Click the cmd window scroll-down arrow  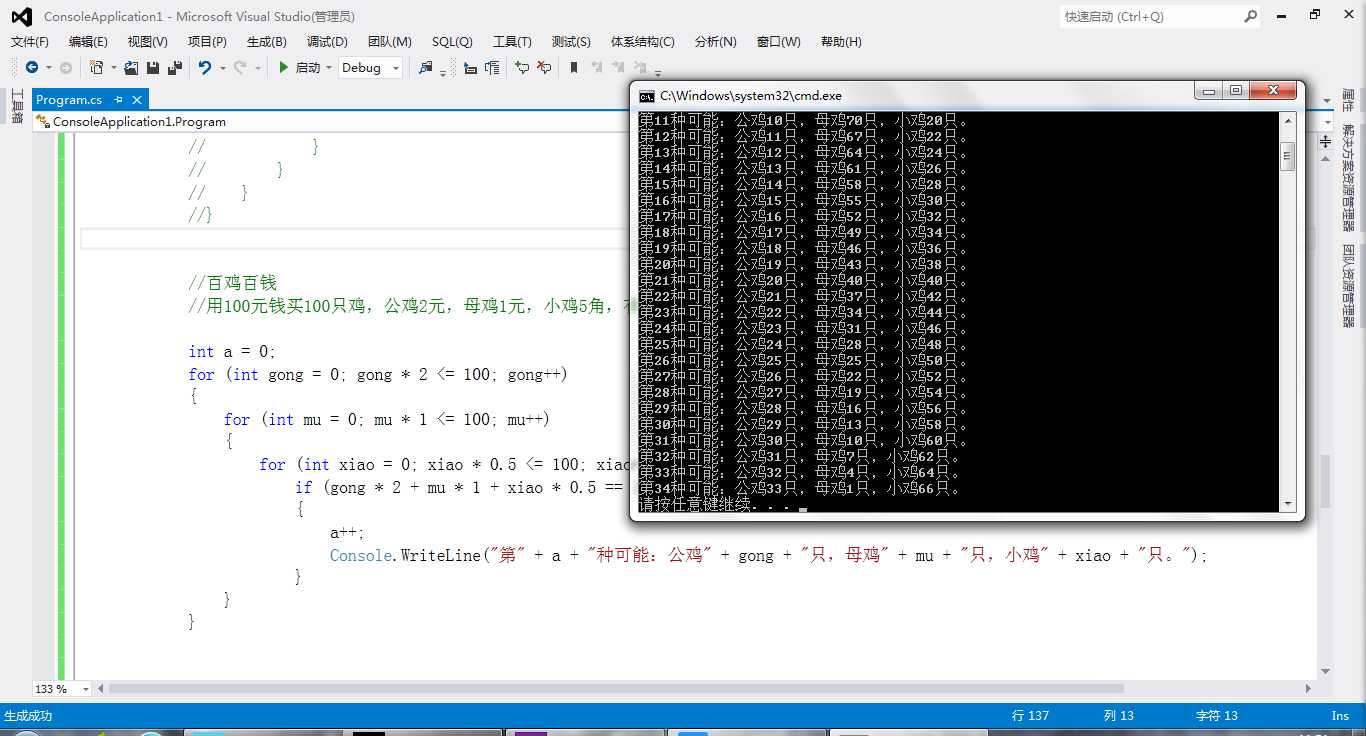pyautogui.click(x=1288, y=504)
